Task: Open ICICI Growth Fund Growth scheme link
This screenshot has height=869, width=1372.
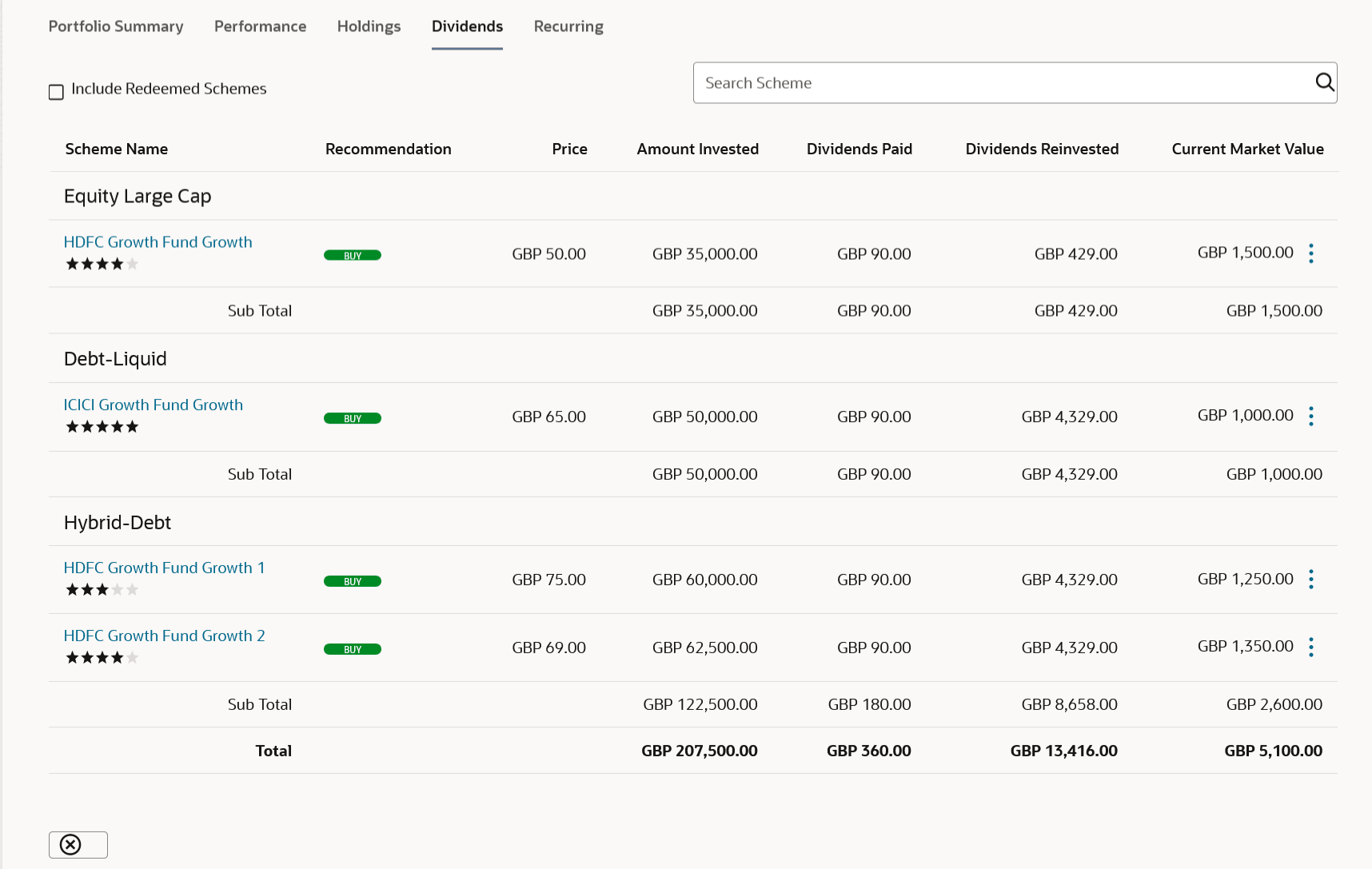Action: [153, 405]
